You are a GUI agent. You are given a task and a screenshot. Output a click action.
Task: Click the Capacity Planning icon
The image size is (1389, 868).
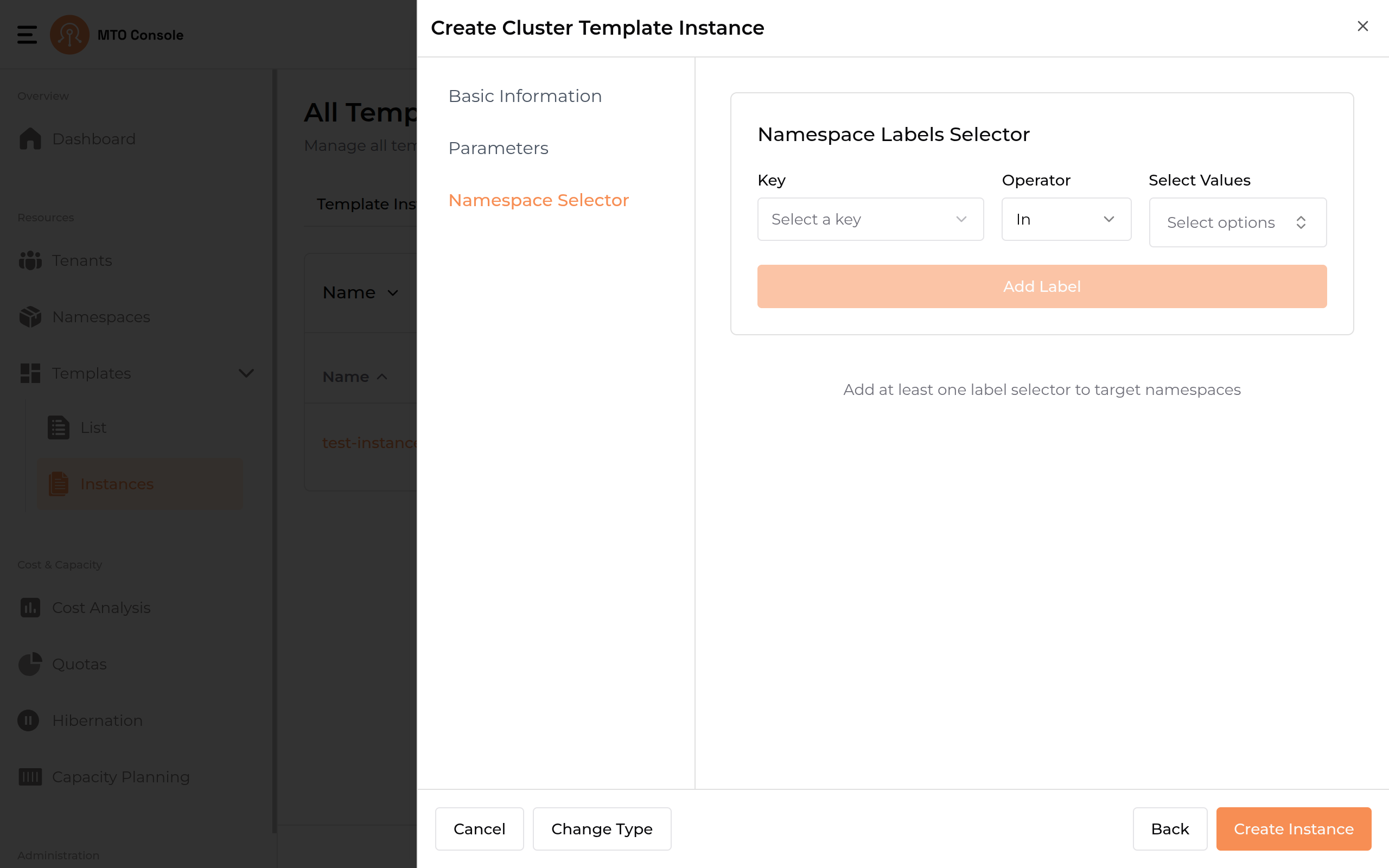click(30, 776)
